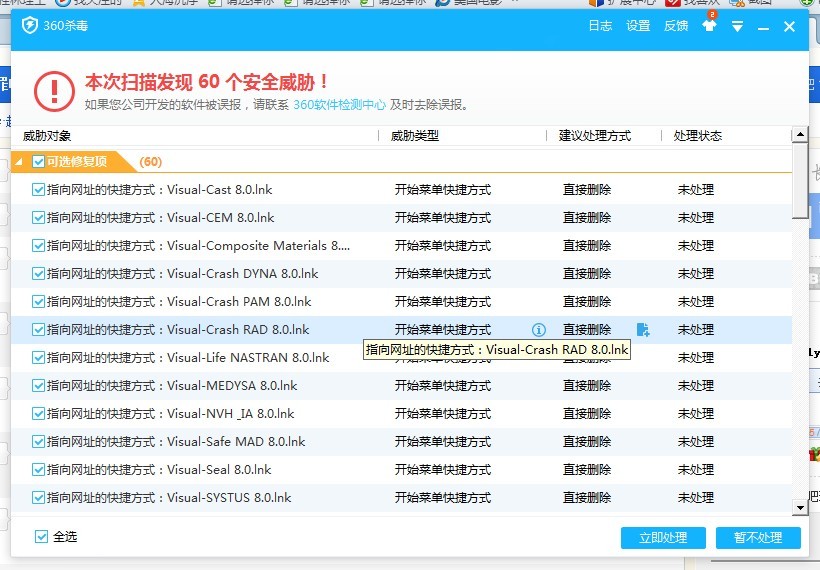This screenshot has width=820, height=570.
Task: Select Visual-Cast 8.0.lnk row text
Action: 160,189
